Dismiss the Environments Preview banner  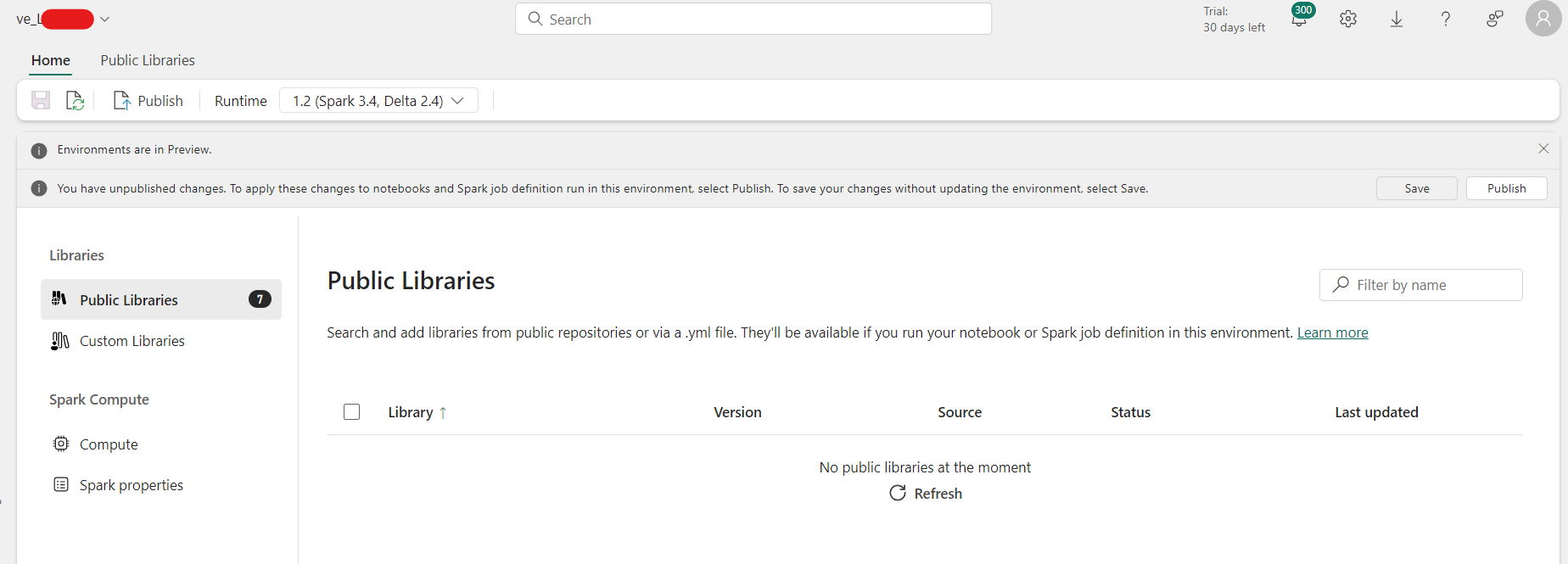tap(1543, 148)
